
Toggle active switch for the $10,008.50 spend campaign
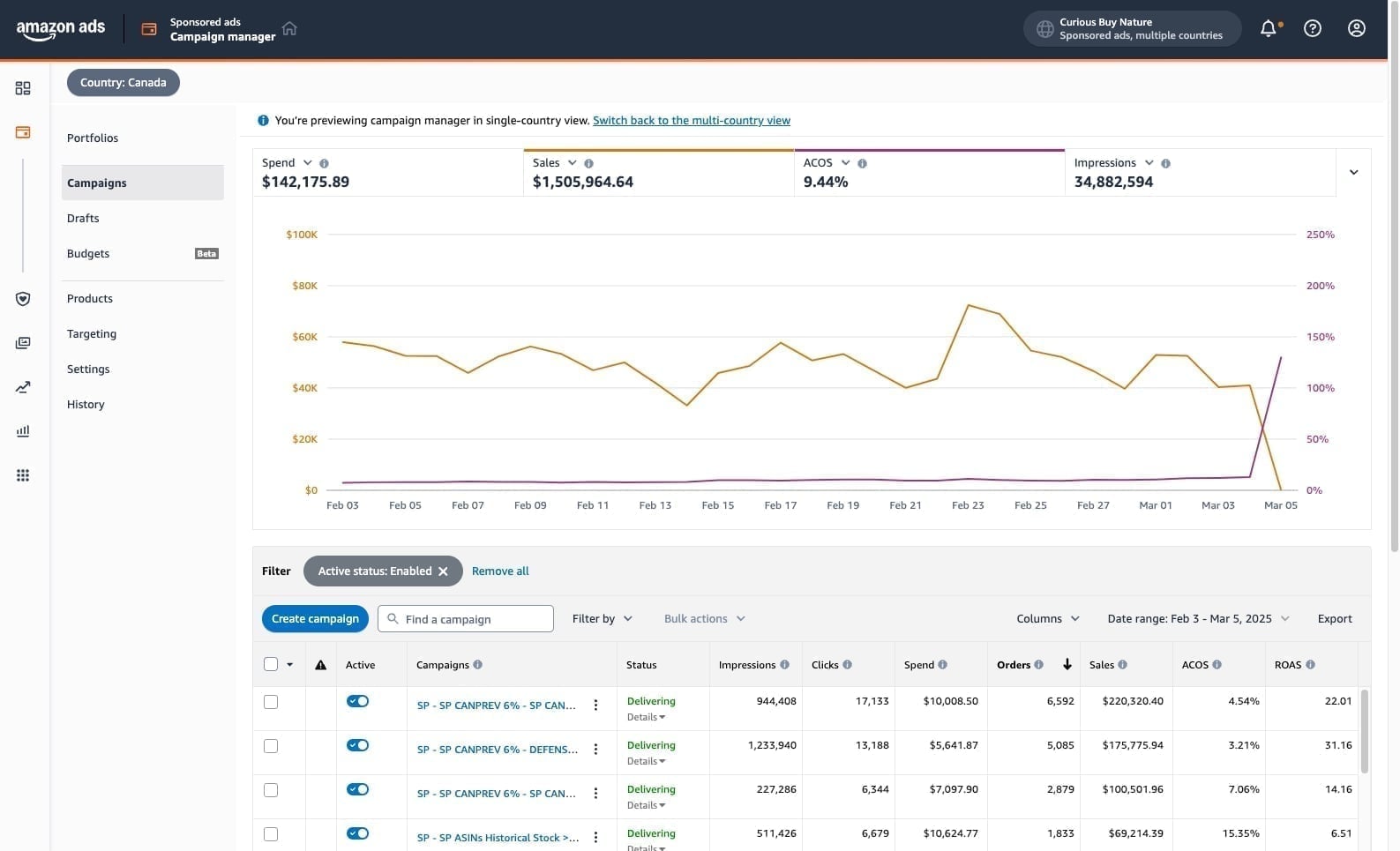357,701
